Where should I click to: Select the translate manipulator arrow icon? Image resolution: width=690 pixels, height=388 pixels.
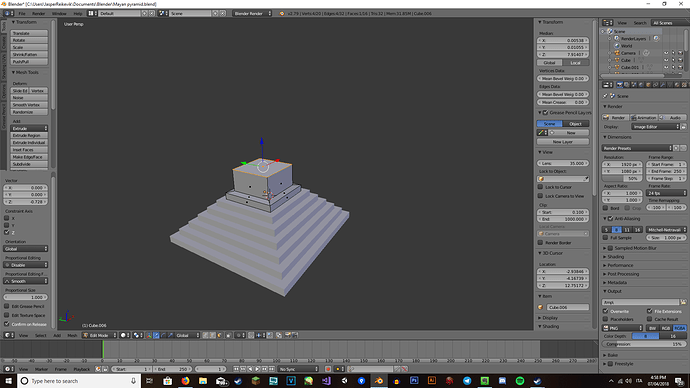[156, 335]
